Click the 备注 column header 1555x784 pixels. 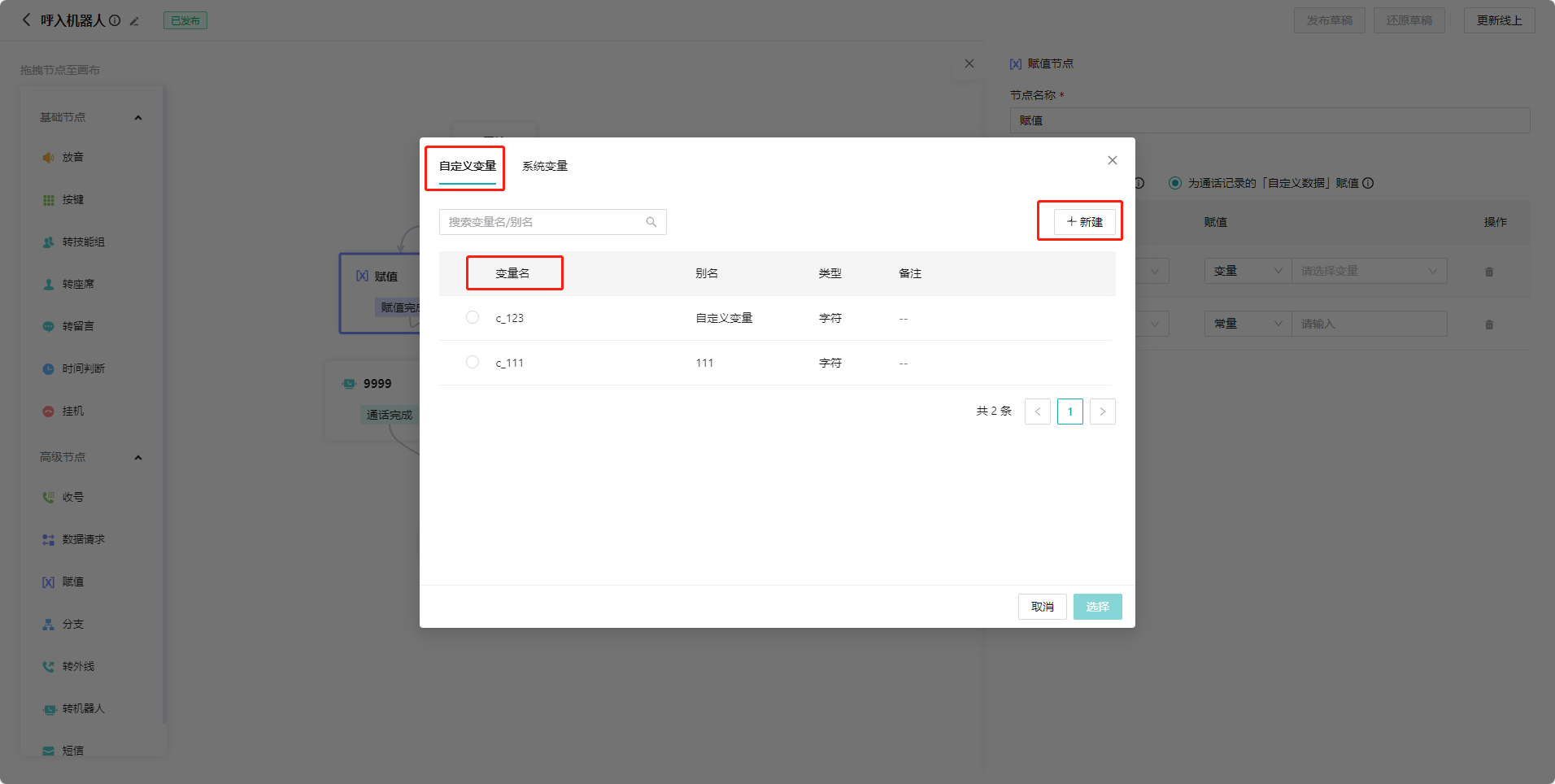tap(910, 273)
